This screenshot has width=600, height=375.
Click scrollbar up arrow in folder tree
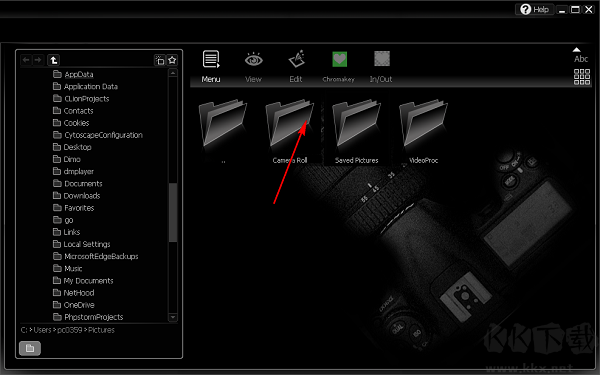173,73
